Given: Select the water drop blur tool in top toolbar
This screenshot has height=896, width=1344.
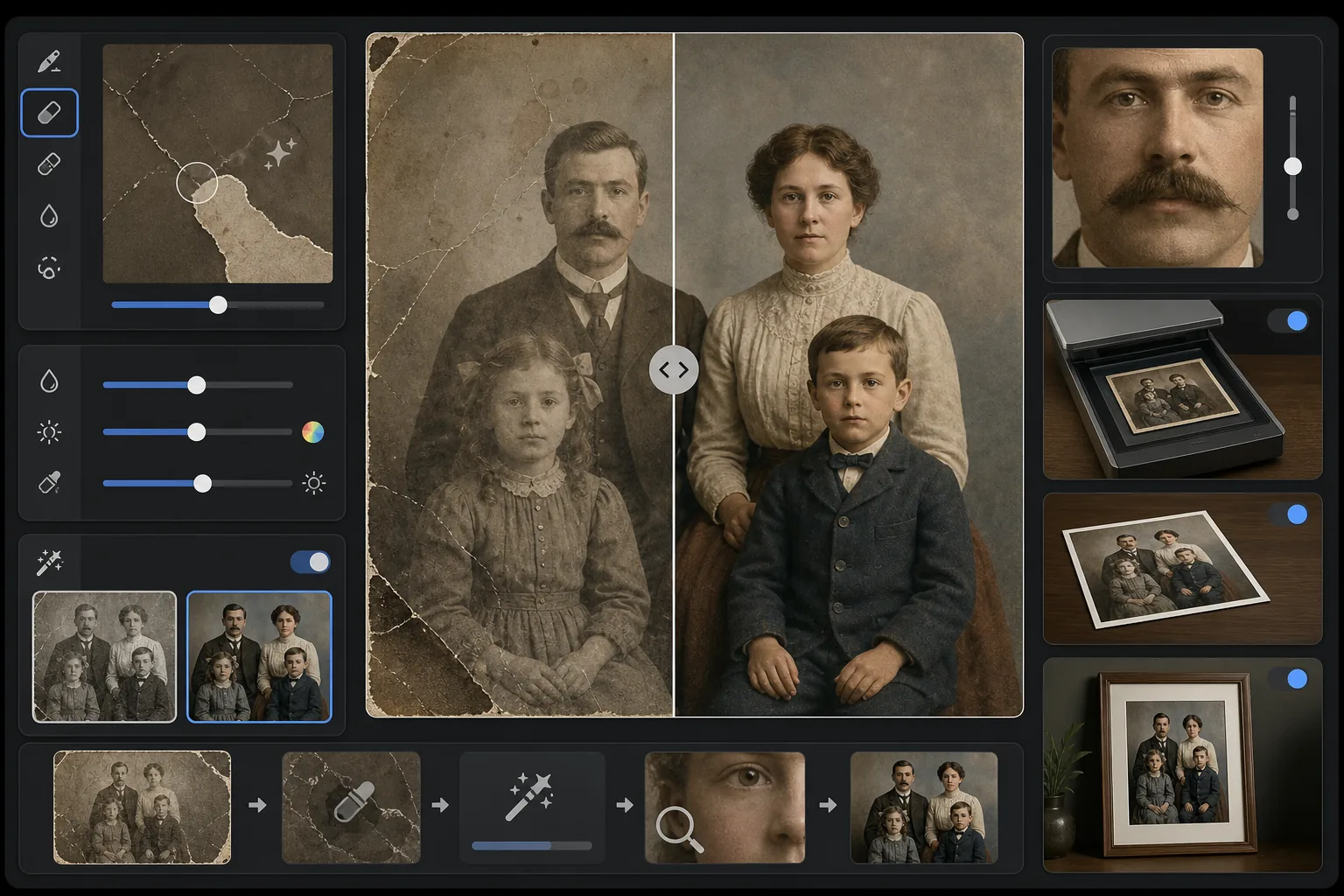Looking at the screenshot, I should click(x=49, y=216).
